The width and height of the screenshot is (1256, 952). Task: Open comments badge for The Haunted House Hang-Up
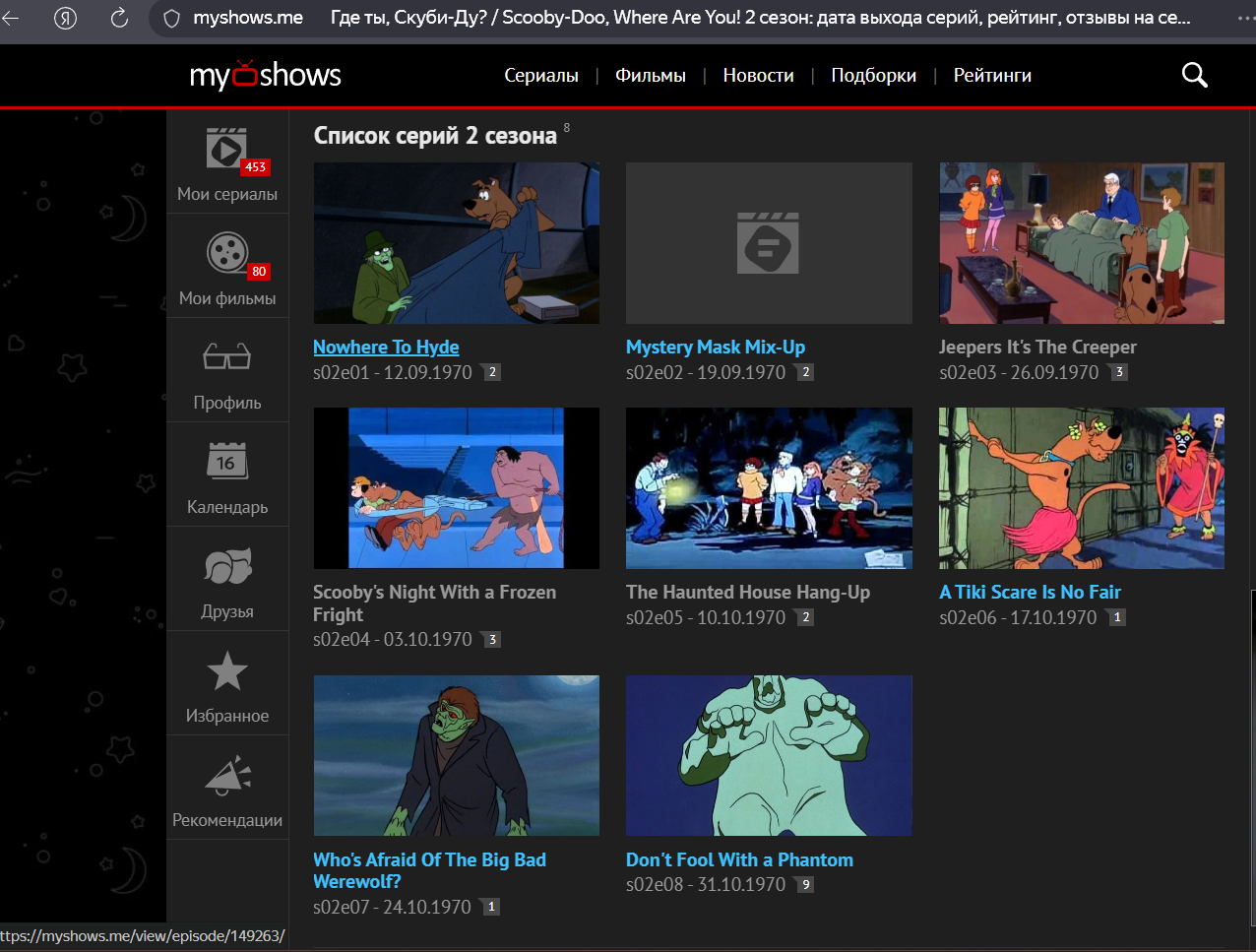click(x=805, y=617)
